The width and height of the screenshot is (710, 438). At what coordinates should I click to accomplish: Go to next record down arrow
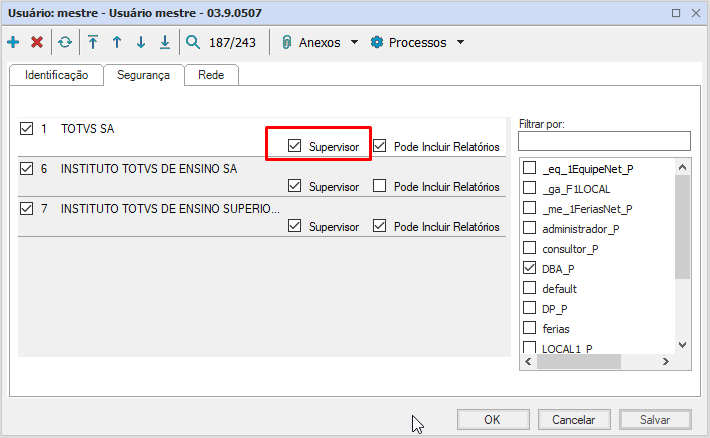click(141, 42)
